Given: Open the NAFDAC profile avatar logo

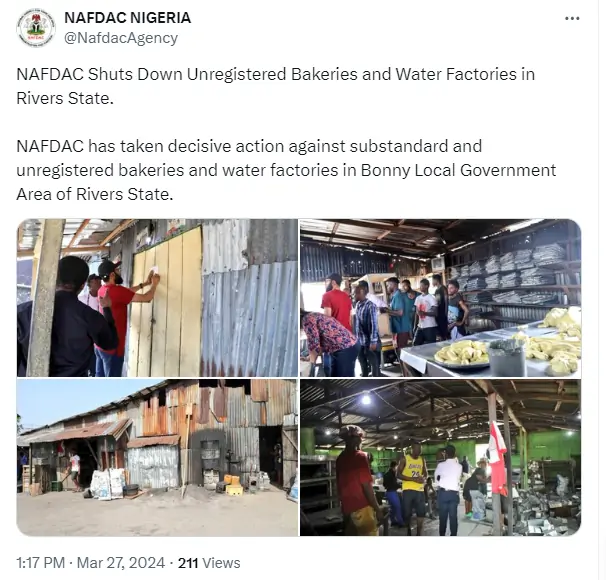Looking at the screenshot, I should [x=36, y=28].
